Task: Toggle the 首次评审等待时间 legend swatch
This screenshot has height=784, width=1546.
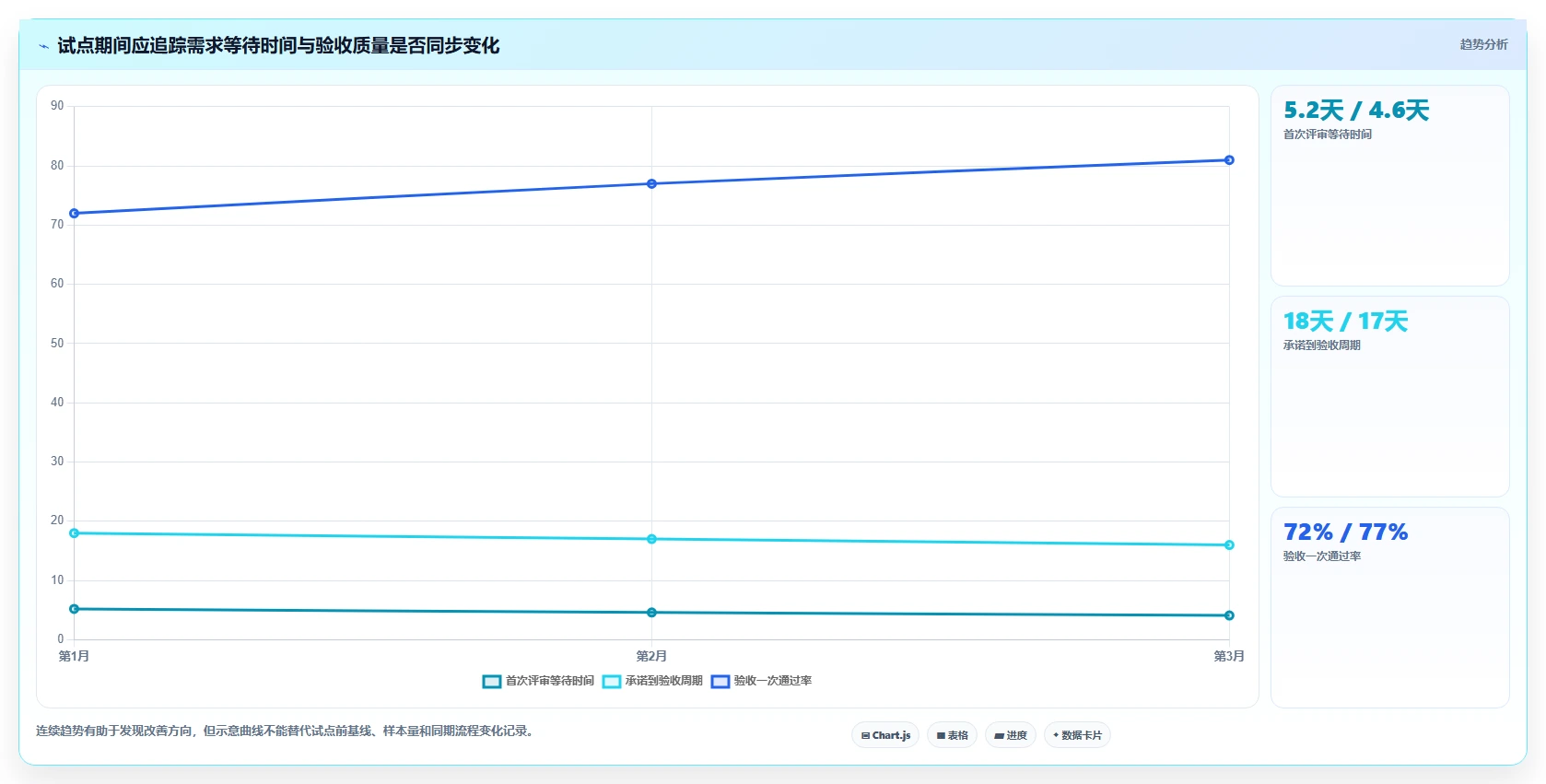Action: click(492, 682)
